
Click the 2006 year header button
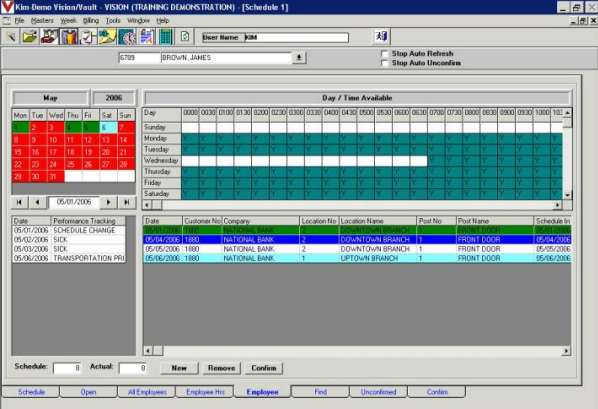pos(114,98)
